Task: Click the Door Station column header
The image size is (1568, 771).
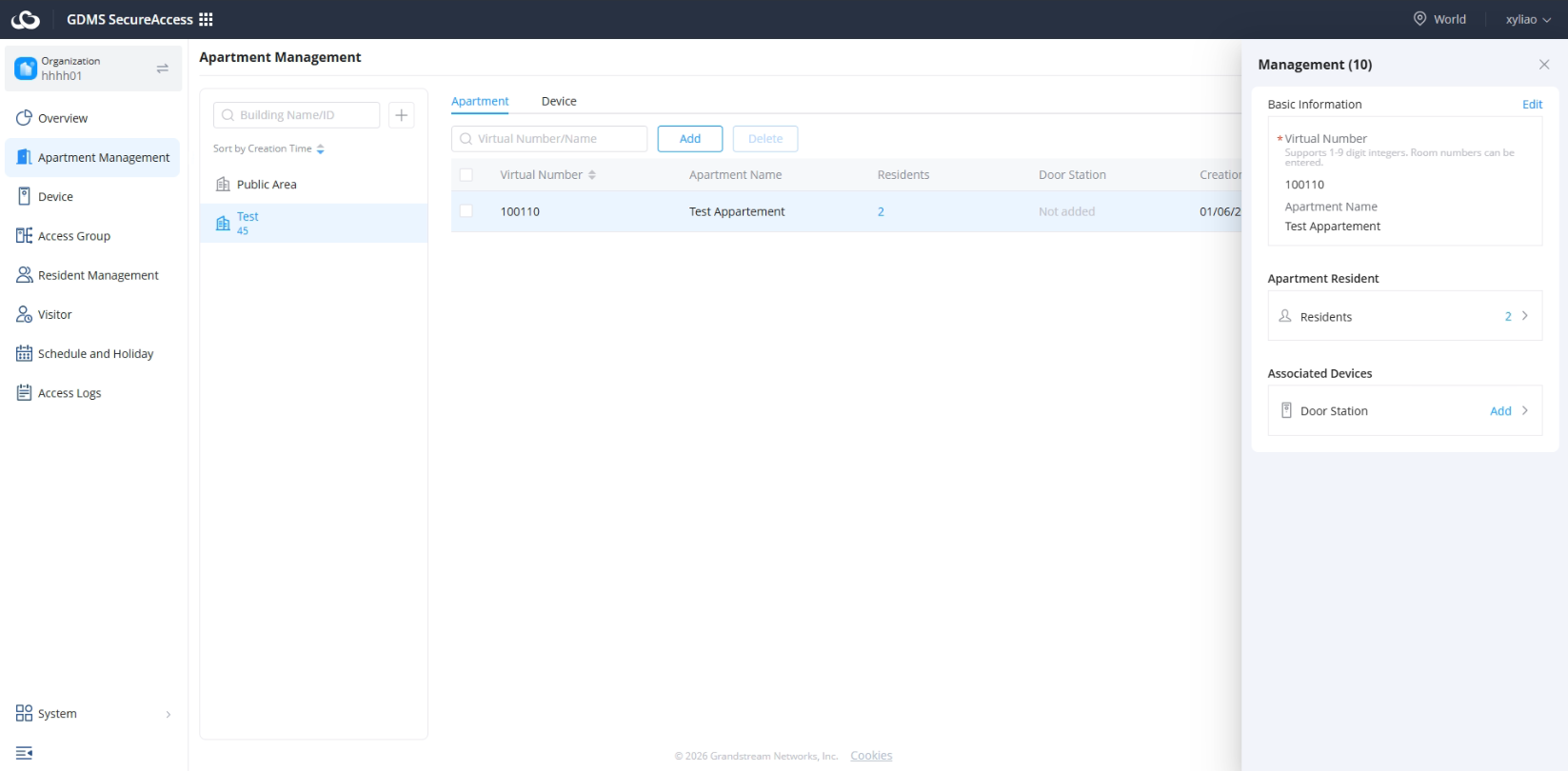Action: pos(1072,175)
